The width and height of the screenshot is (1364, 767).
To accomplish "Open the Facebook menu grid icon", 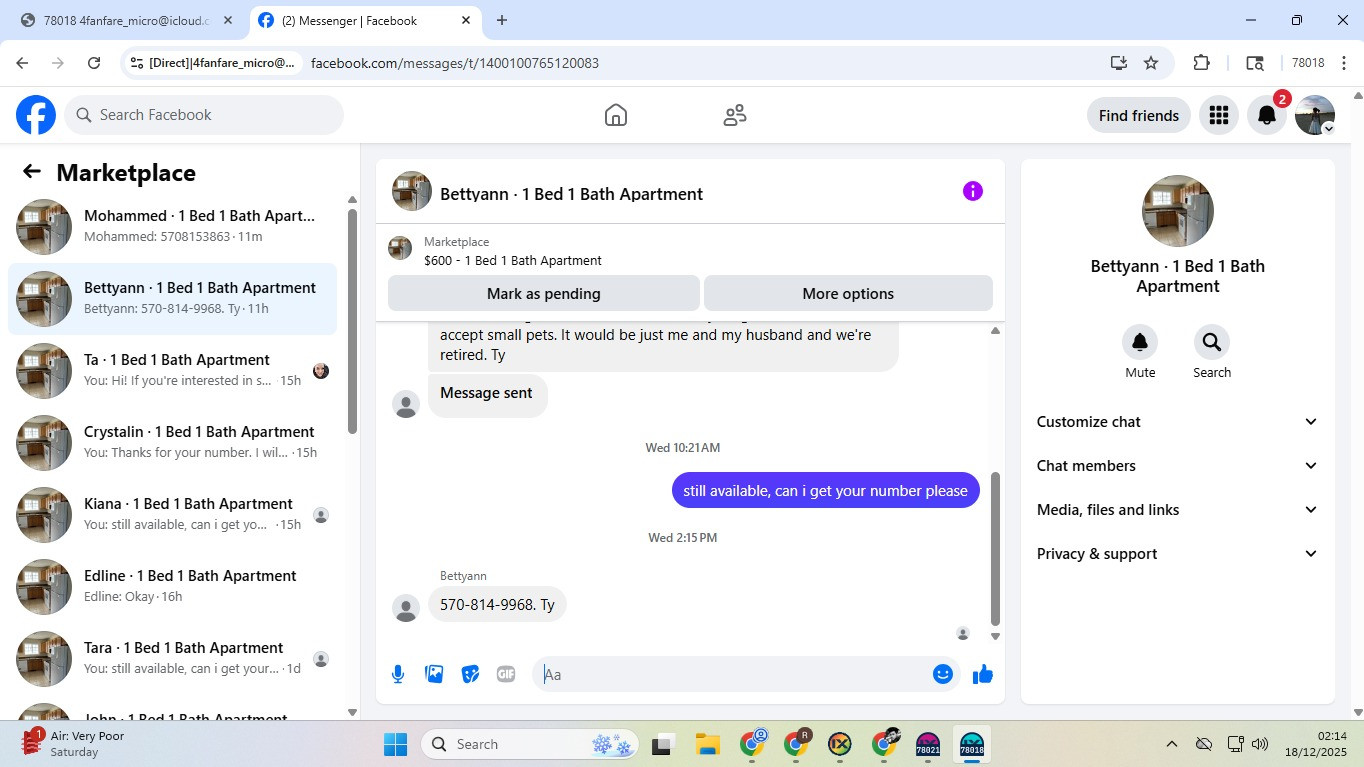I will point(1218,115).
